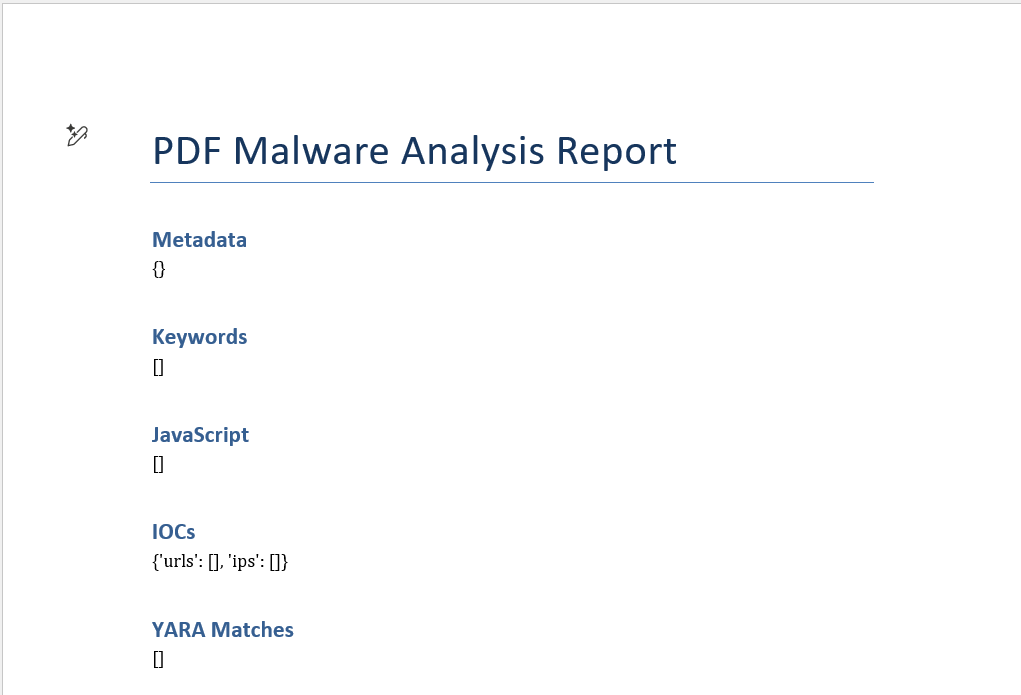The image size is (1021, 695).
Task: Click the empty braces under Metadata
Action: point(159,269)
